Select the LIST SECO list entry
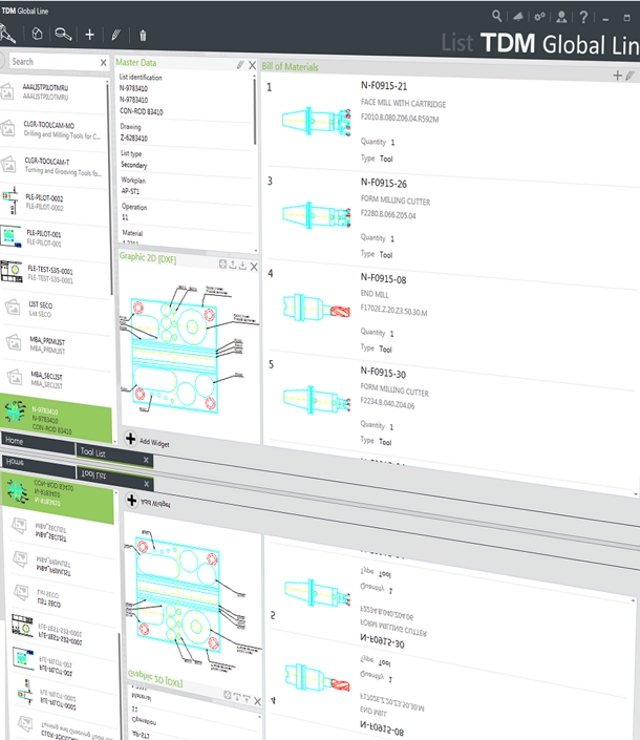The height and width of the screenshot is (740, 640). pyautogui.click(x=56, y=310)
